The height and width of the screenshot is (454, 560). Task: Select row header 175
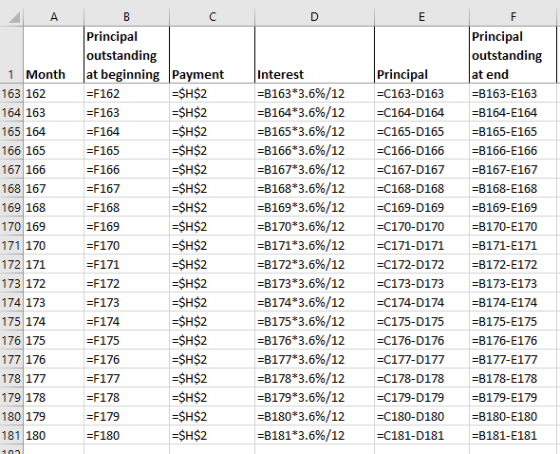12,321
